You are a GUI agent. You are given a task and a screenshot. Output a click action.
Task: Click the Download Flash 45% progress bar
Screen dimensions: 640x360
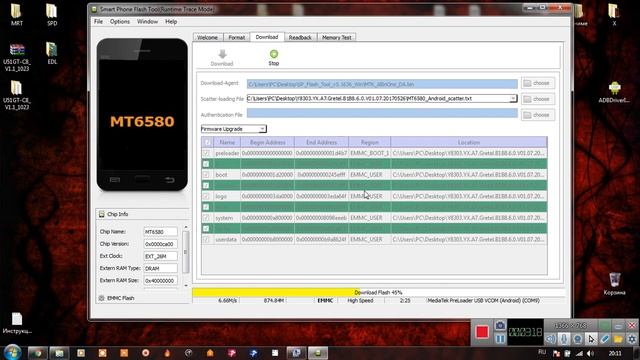point(378,292)
